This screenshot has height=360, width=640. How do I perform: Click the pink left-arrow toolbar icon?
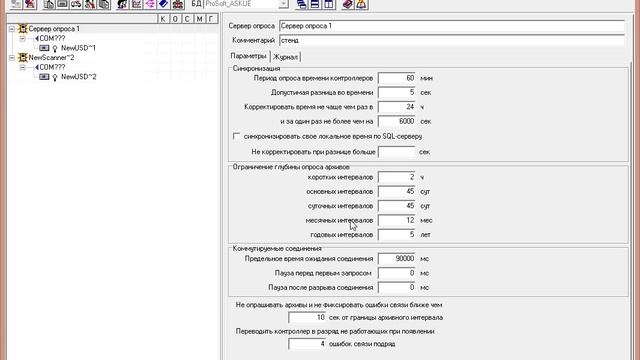(150, 4)
